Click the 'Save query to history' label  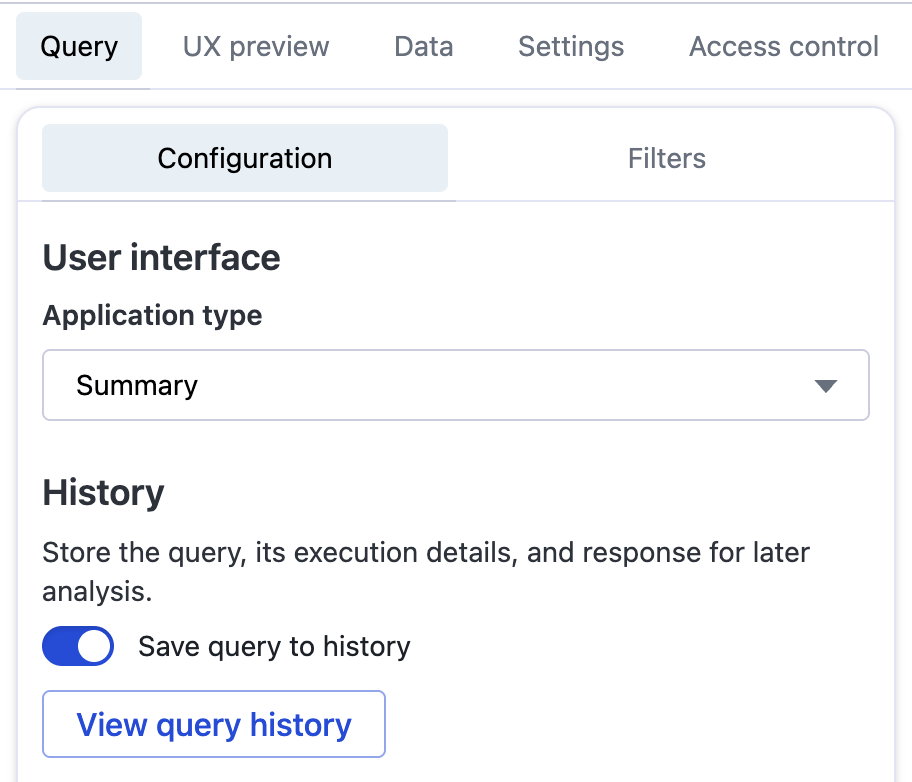pyautogui.click(x=274, y=647)
